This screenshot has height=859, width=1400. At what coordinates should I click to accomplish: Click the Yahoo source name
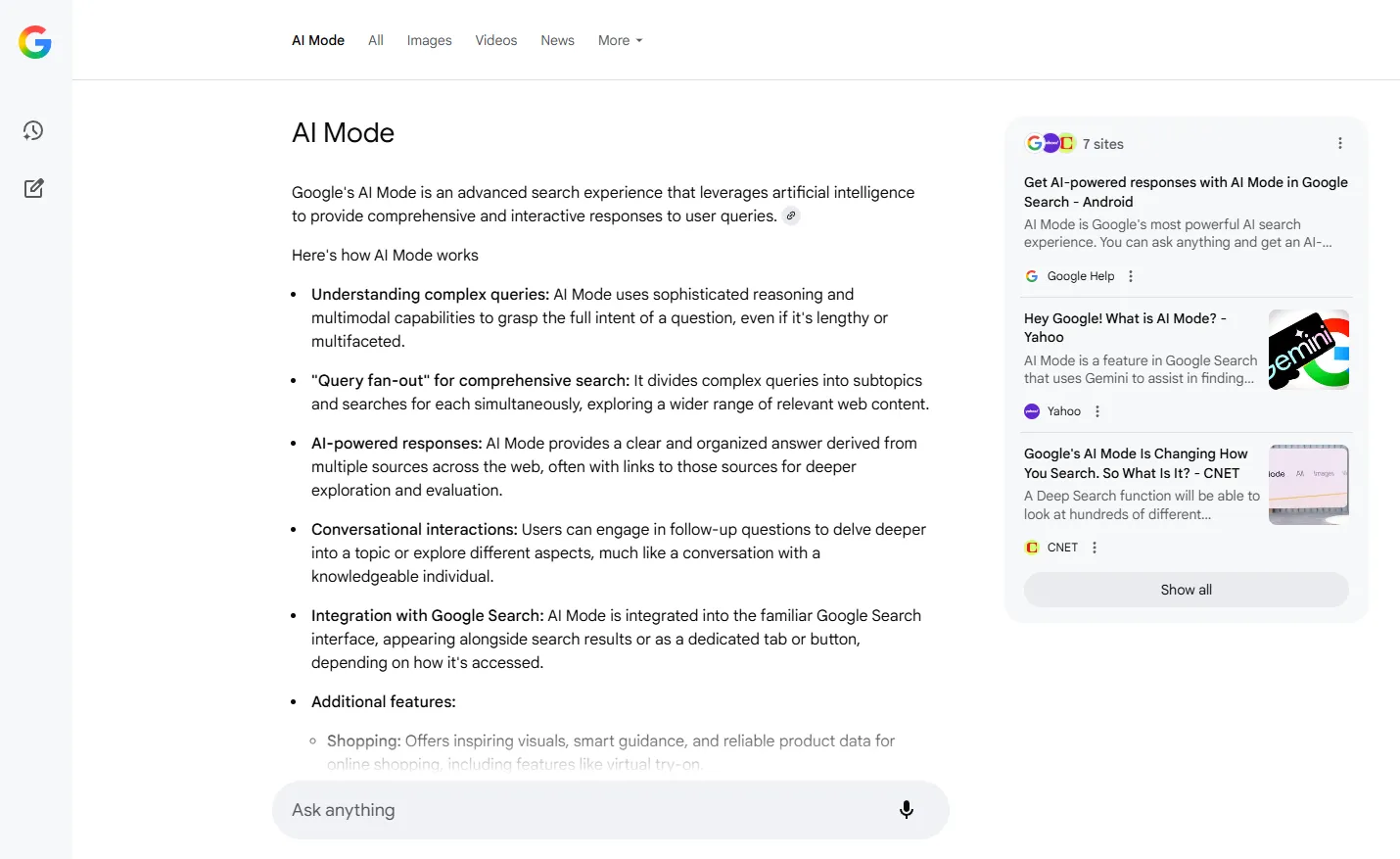[1064, 411]
